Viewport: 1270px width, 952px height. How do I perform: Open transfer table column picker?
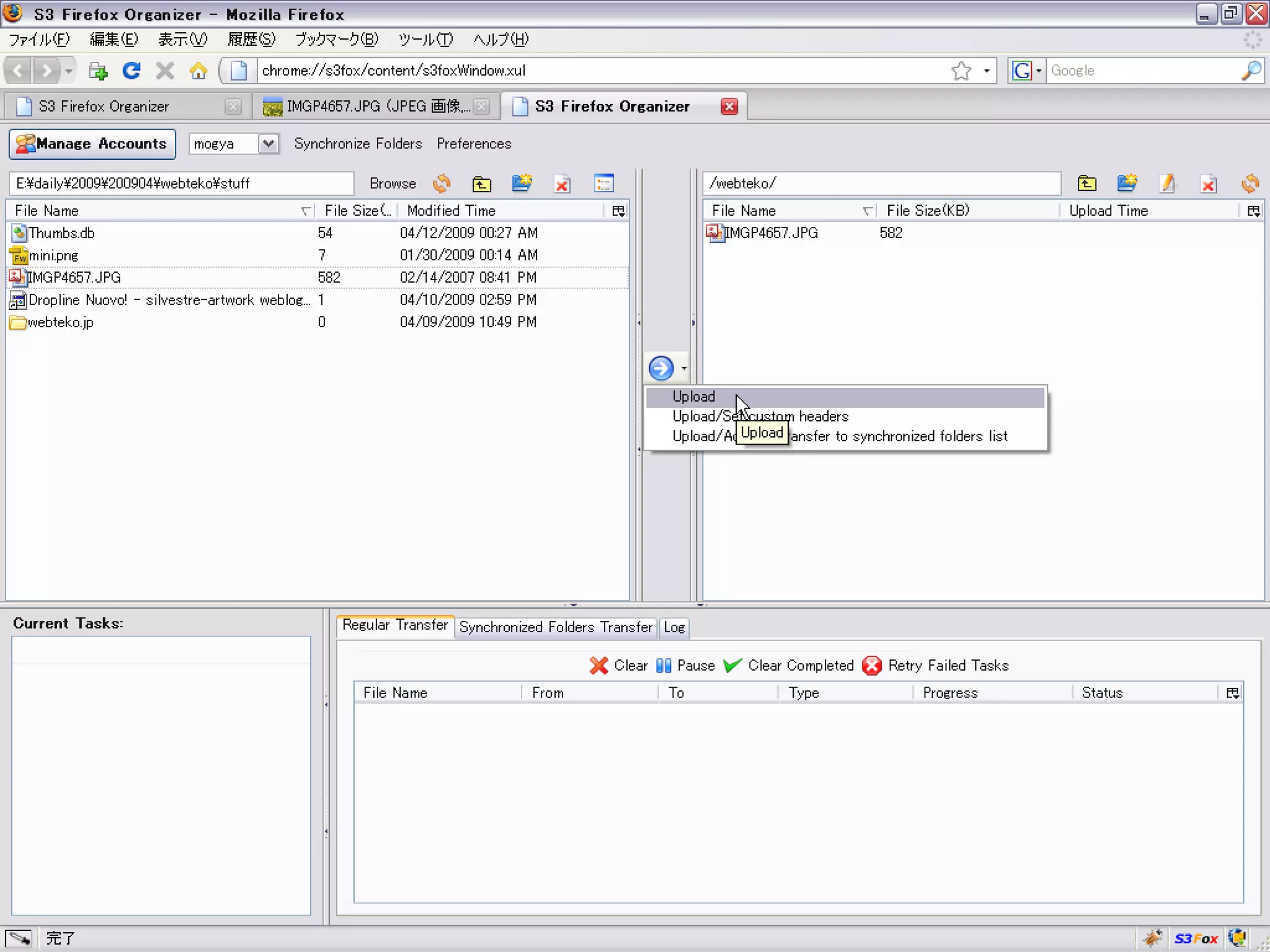tap(1233, 693)
